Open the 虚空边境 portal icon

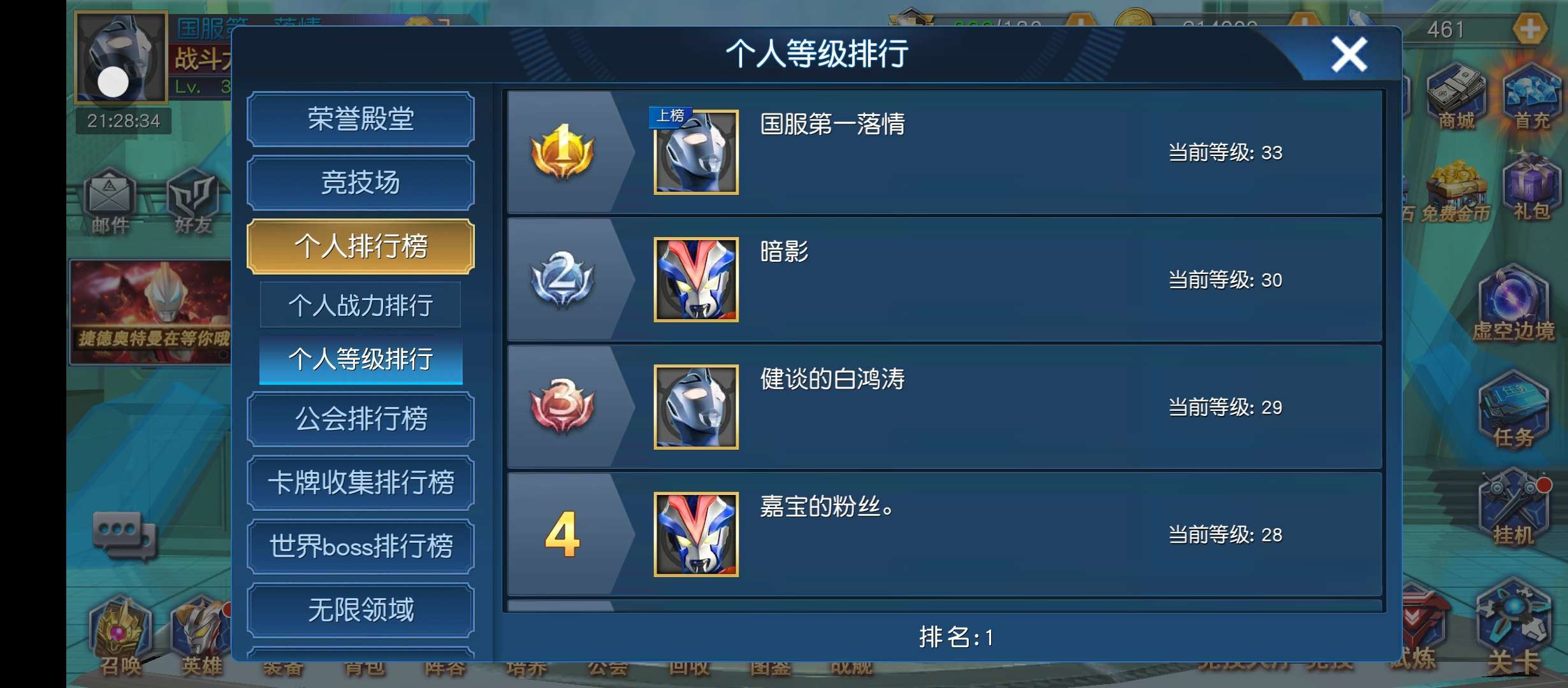(x=1514, y=304)
